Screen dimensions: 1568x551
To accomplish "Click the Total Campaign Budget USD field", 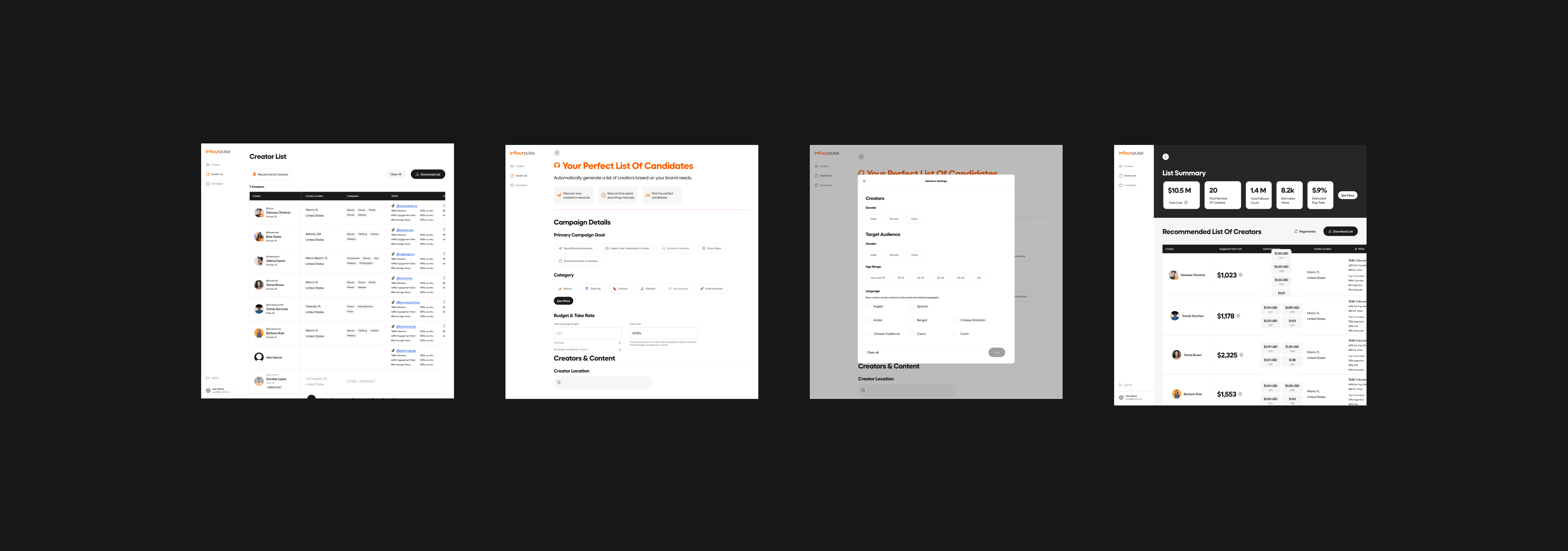I will pyautogui.click(x=587, y=333).
